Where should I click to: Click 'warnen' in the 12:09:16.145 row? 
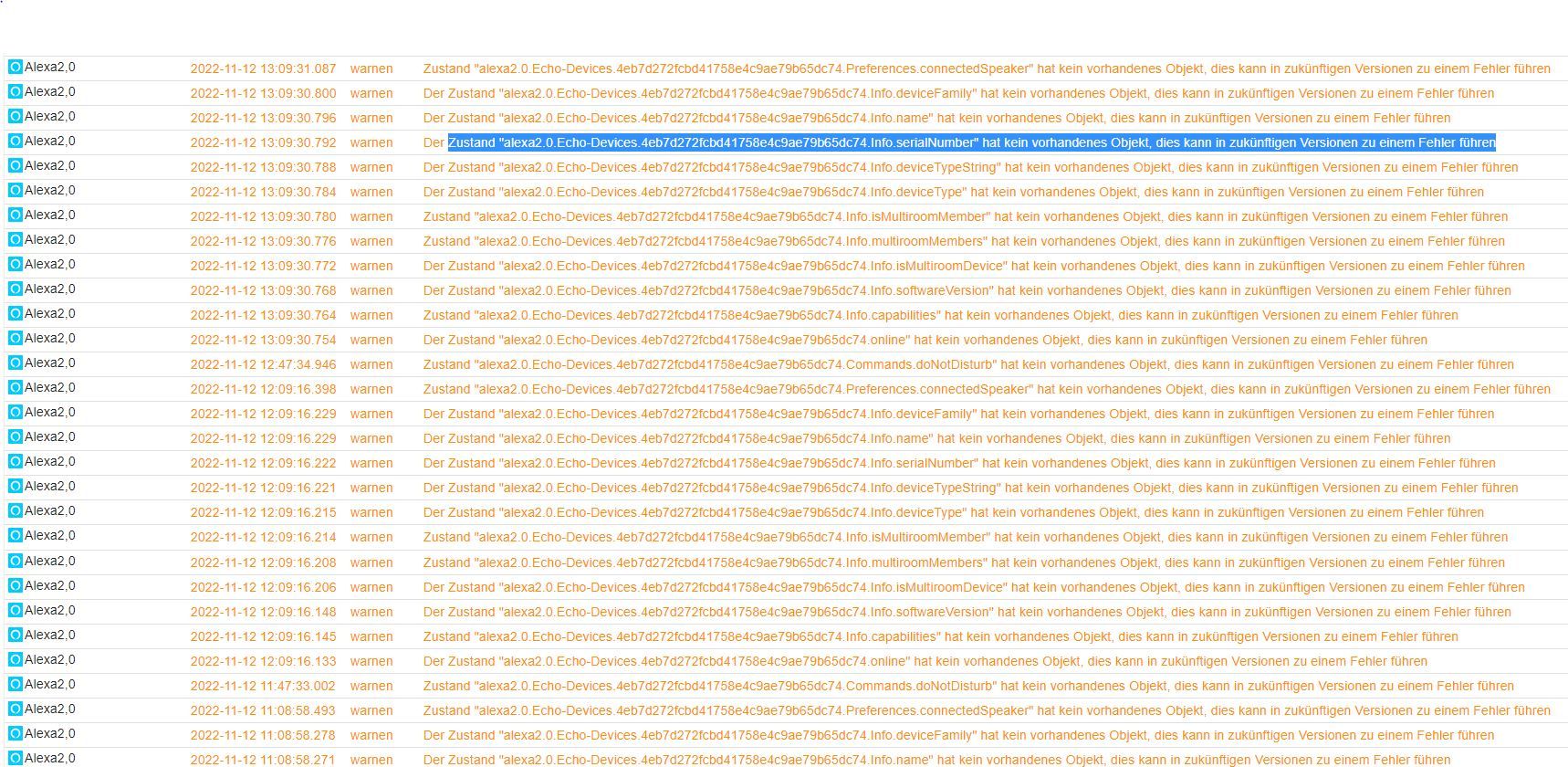[371, 636]
